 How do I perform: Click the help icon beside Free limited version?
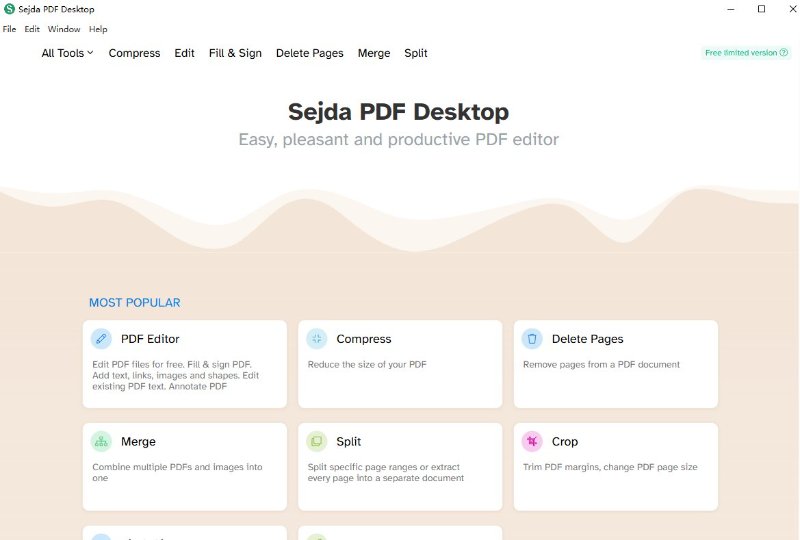coord(784,53)
